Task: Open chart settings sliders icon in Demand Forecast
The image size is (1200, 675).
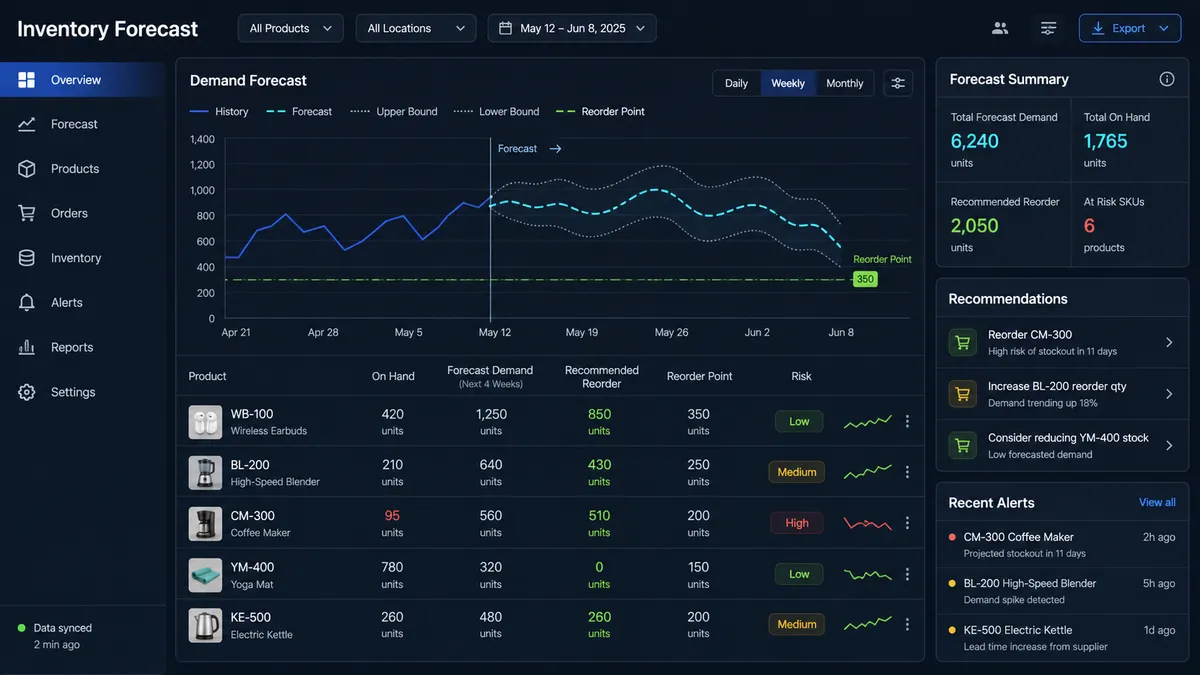Action: point(898,83)
